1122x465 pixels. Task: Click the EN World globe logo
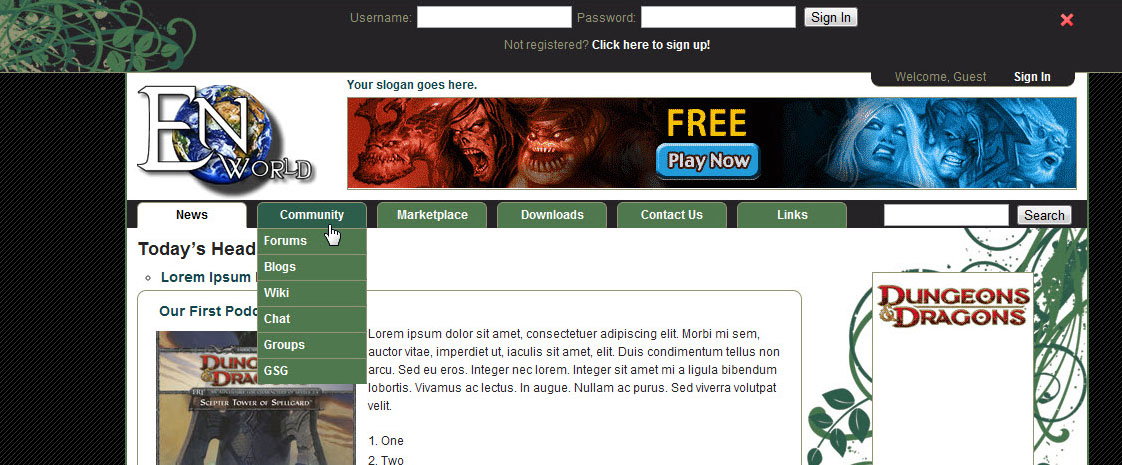[226, 139]
